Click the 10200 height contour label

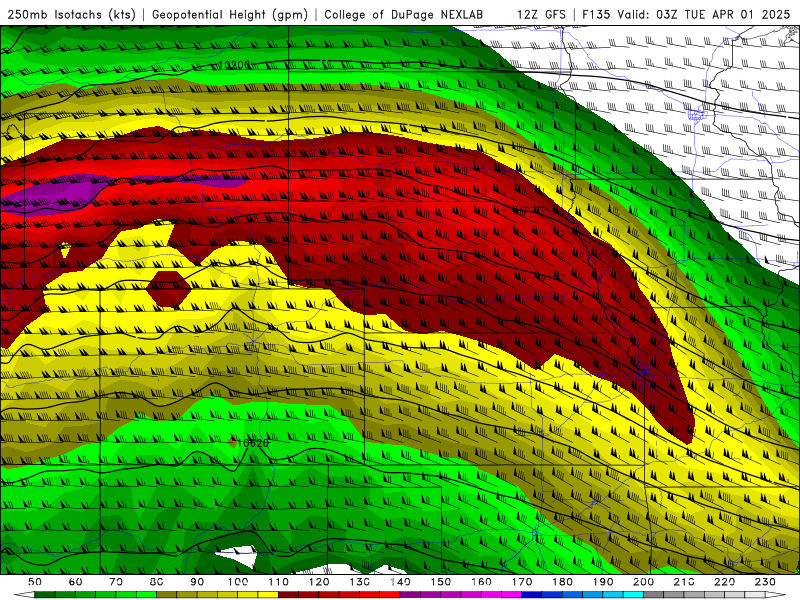click(x=234, y=65)
